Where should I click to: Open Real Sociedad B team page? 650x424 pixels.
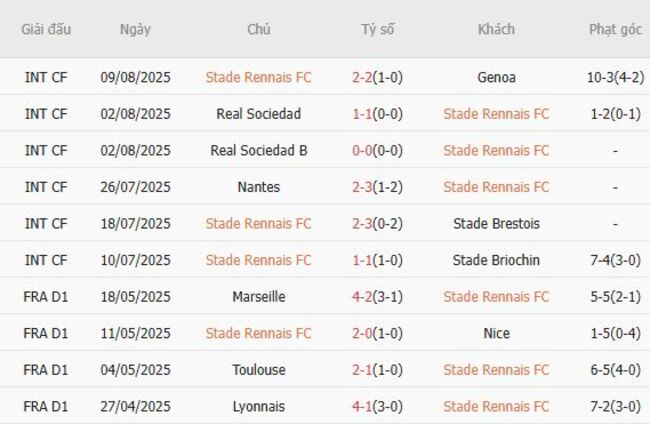[258, 150]
